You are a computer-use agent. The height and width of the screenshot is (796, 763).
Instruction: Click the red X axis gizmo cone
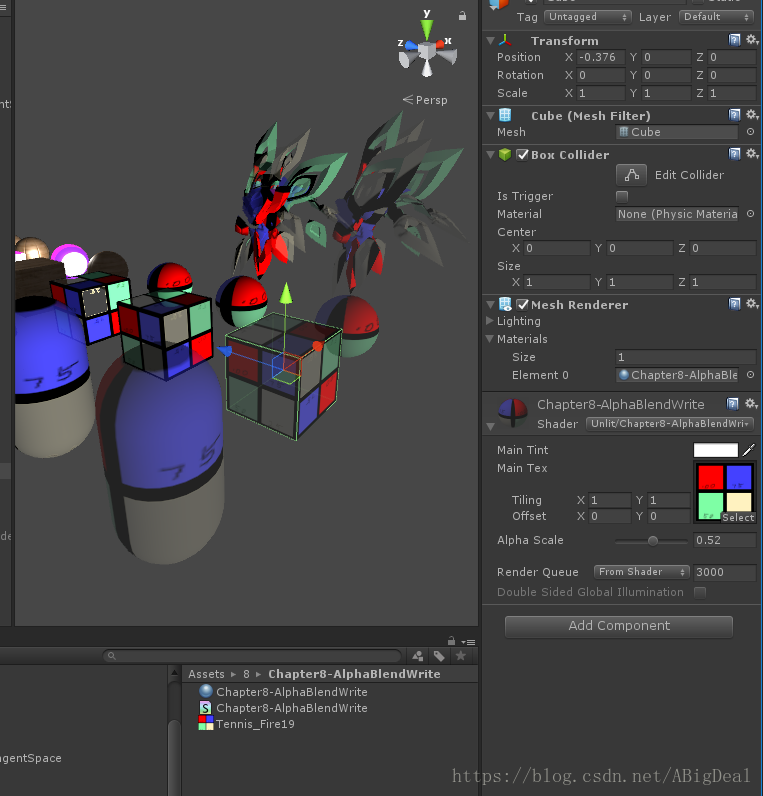(440, 45)
